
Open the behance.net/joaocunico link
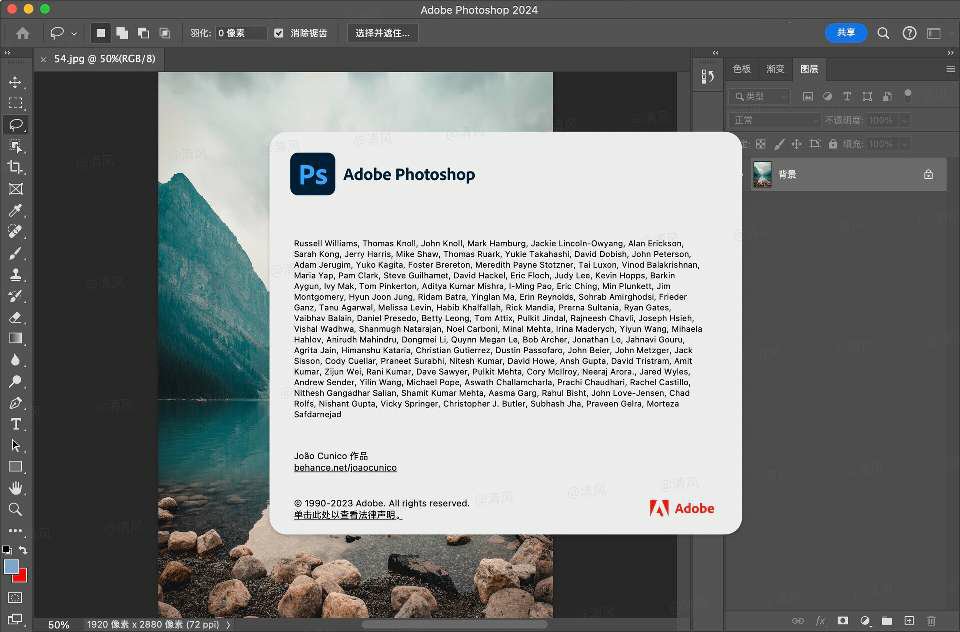pos(345,467)
